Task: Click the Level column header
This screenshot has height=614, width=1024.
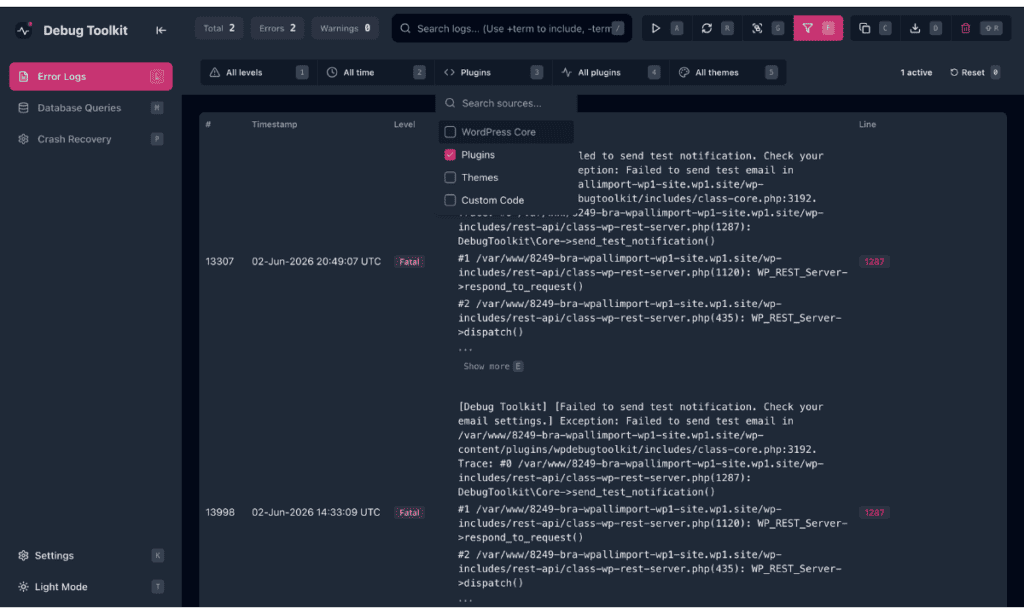Action: pos(404,124)
